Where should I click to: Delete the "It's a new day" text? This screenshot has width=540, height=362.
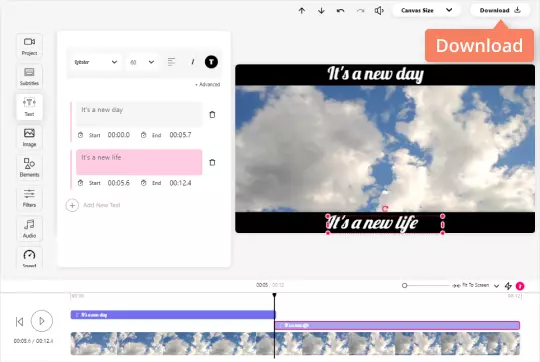coord(212,115)
